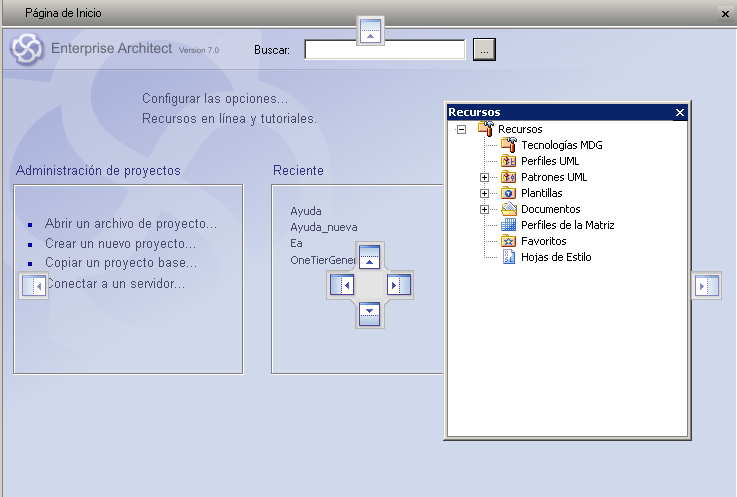Select the center cluster dock-bottom arrow
The height and width of the screenshot is (497, 737).
(x=369, y=314)
